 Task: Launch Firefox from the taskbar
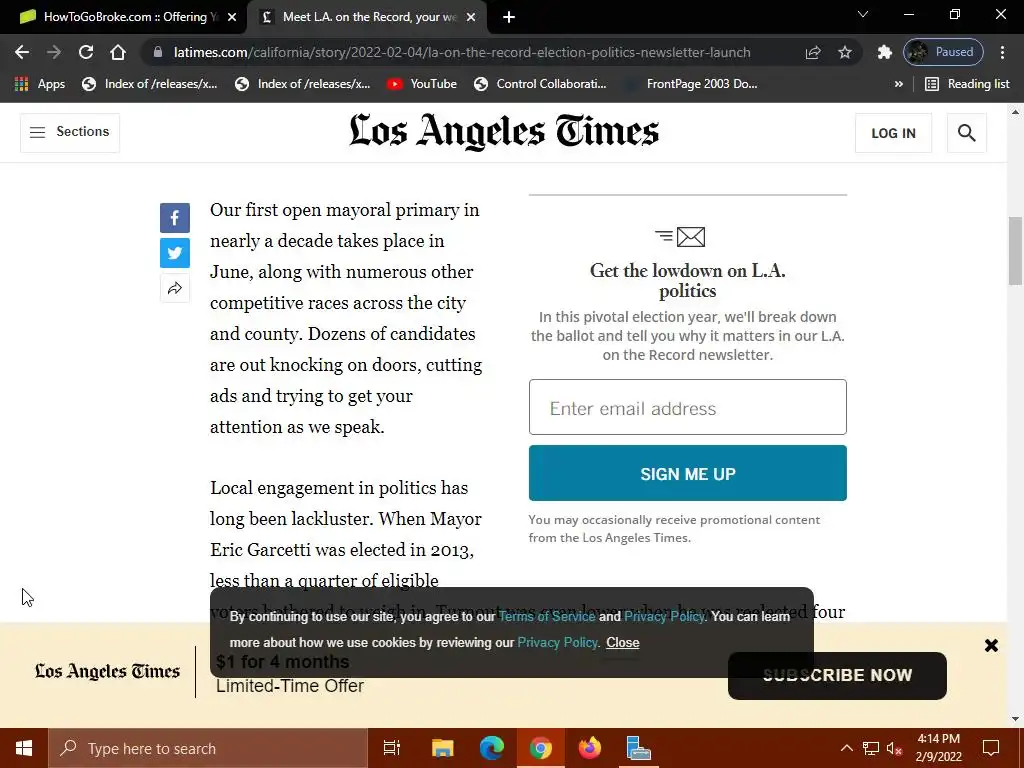tap(590, 748)
